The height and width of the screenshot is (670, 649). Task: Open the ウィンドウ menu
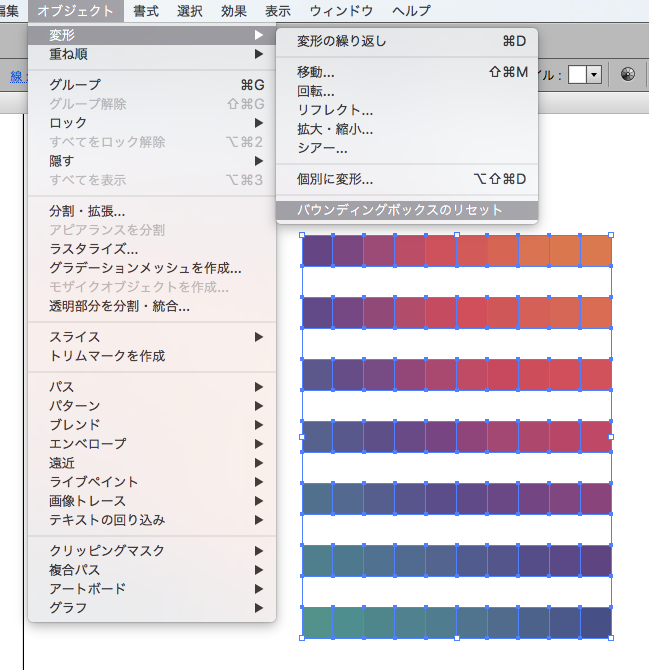pyautogui.click(x=341, y=11)
